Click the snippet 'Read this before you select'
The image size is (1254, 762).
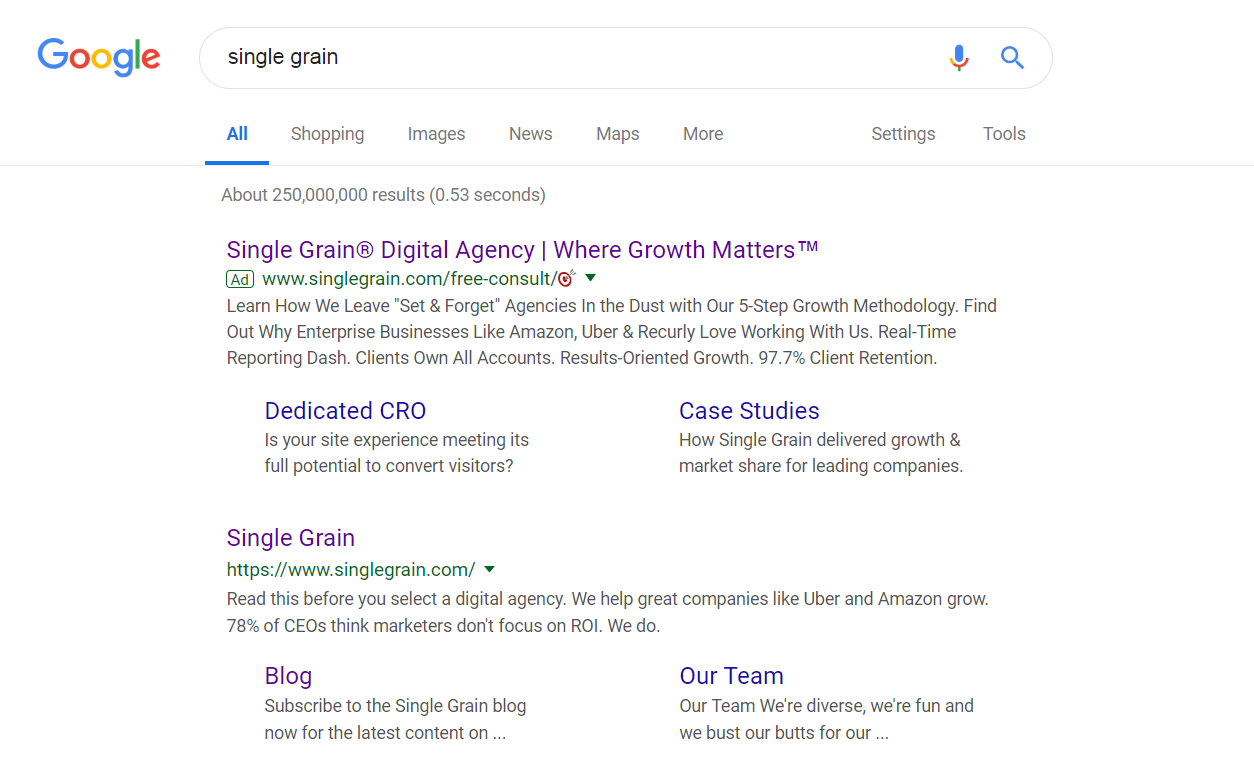[608, 613]
